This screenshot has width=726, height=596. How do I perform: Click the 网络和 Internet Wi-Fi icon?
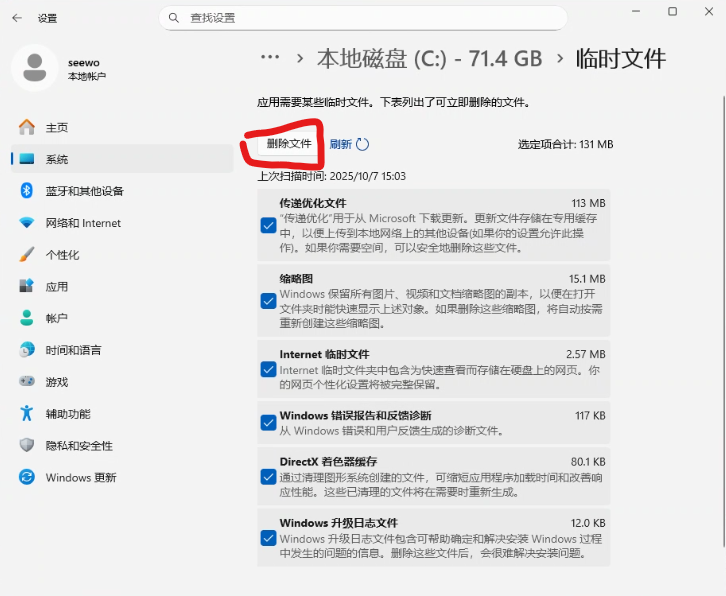(27, 222)
